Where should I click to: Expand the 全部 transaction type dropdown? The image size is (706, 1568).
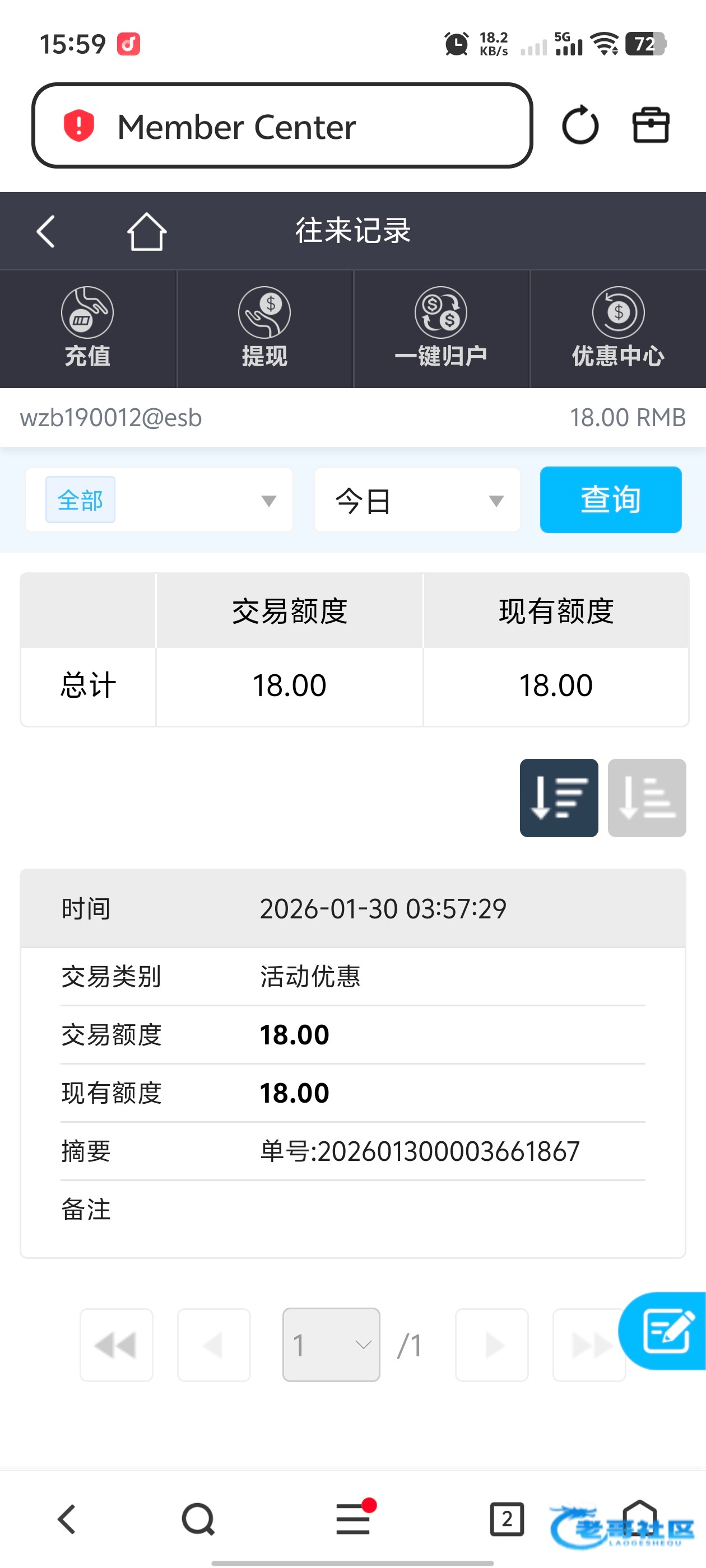[x=159, y=500]
